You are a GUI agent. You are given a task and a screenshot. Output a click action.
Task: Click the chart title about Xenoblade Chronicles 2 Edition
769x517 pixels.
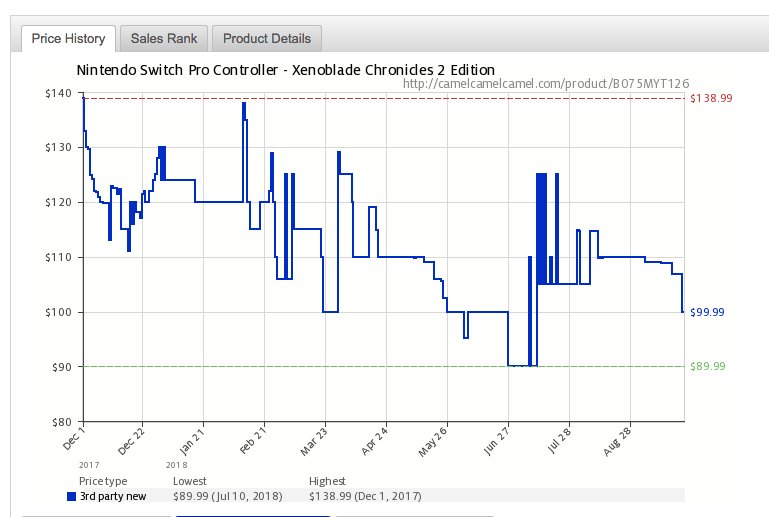[285, 70]
